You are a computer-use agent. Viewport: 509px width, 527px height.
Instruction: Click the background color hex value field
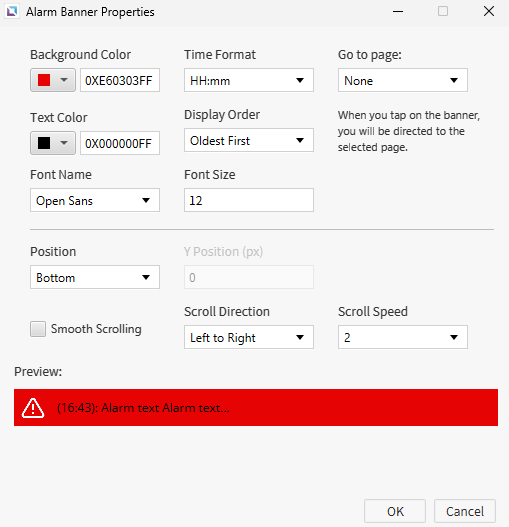[x=120, y=80]
